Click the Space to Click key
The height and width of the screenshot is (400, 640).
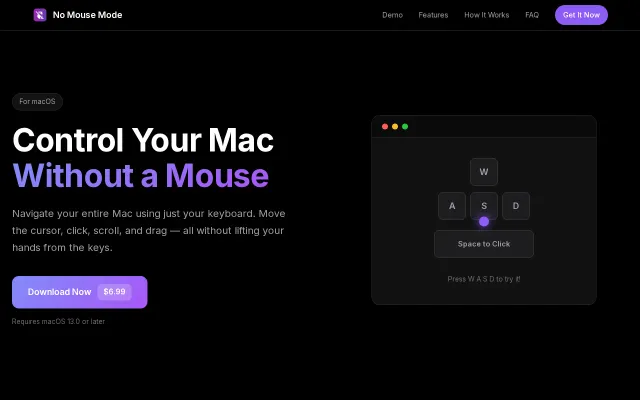(x=484, y=244)
